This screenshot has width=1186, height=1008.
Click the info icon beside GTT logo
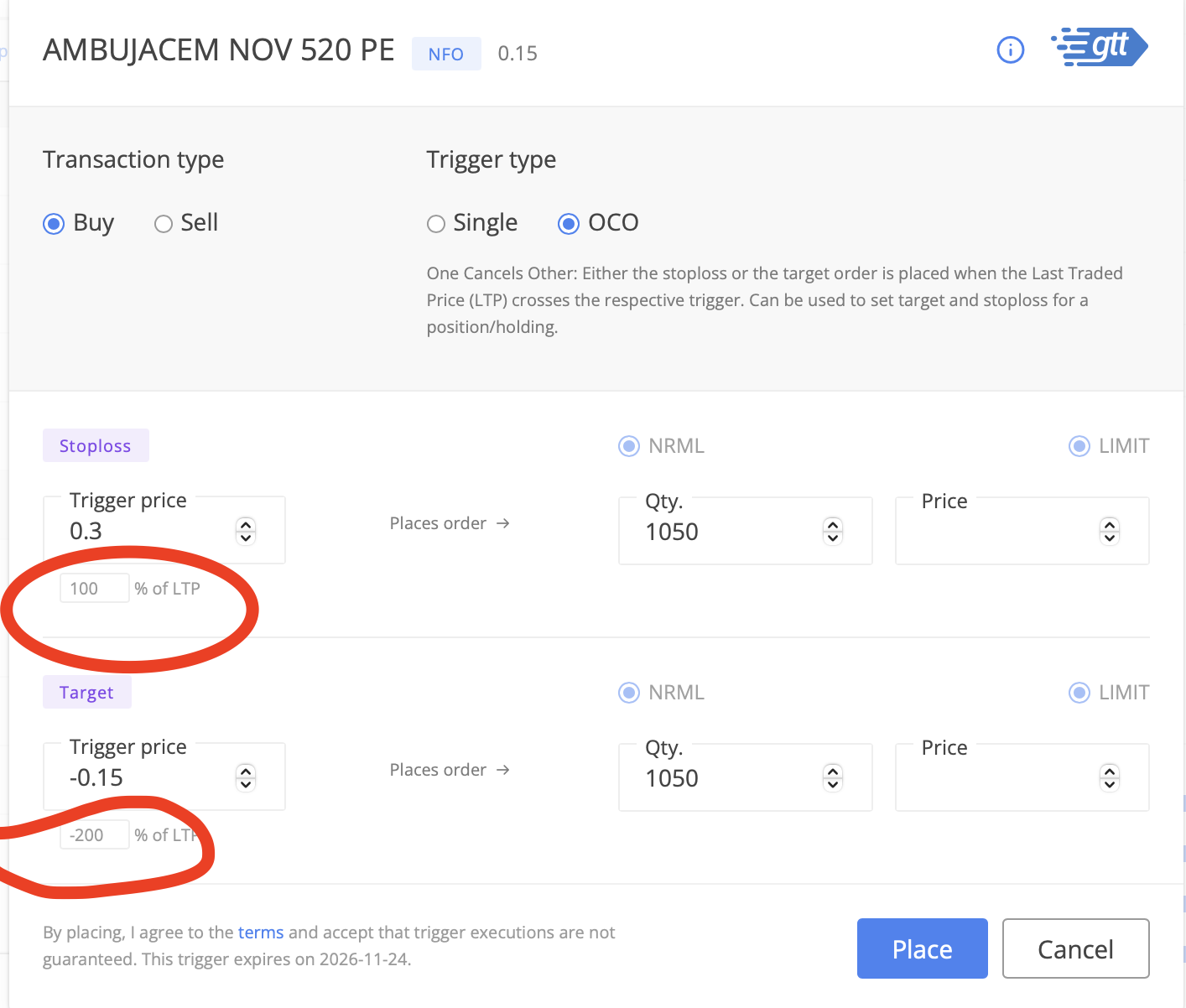click(1010, 50)
